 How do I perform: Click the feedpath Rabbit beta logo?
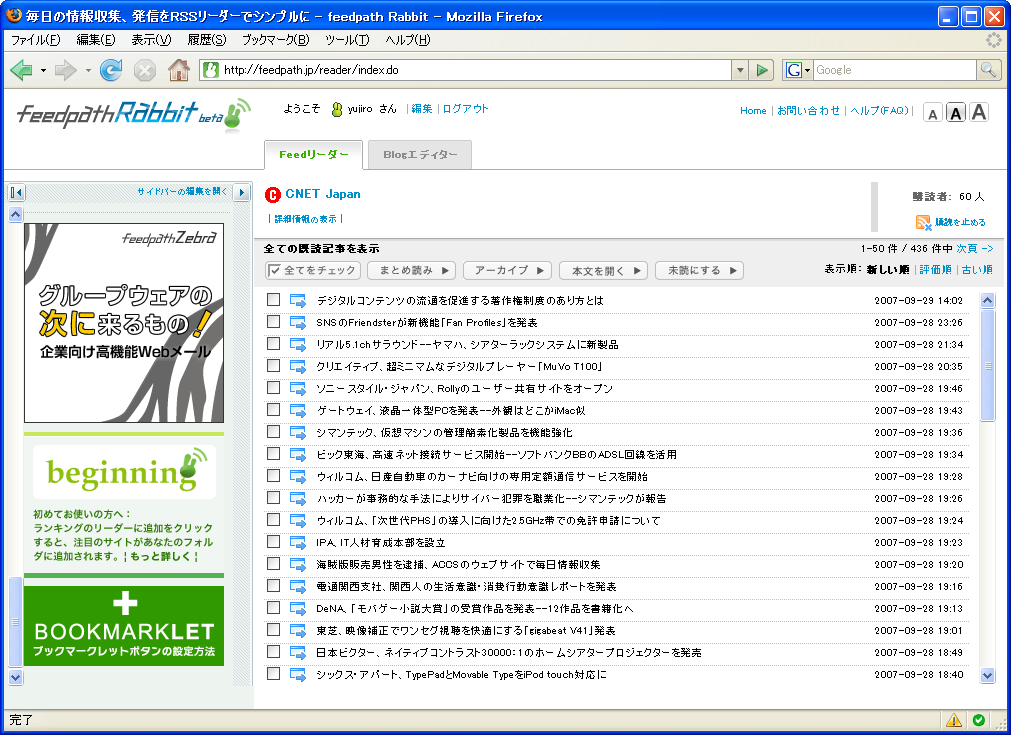[133, 115]
